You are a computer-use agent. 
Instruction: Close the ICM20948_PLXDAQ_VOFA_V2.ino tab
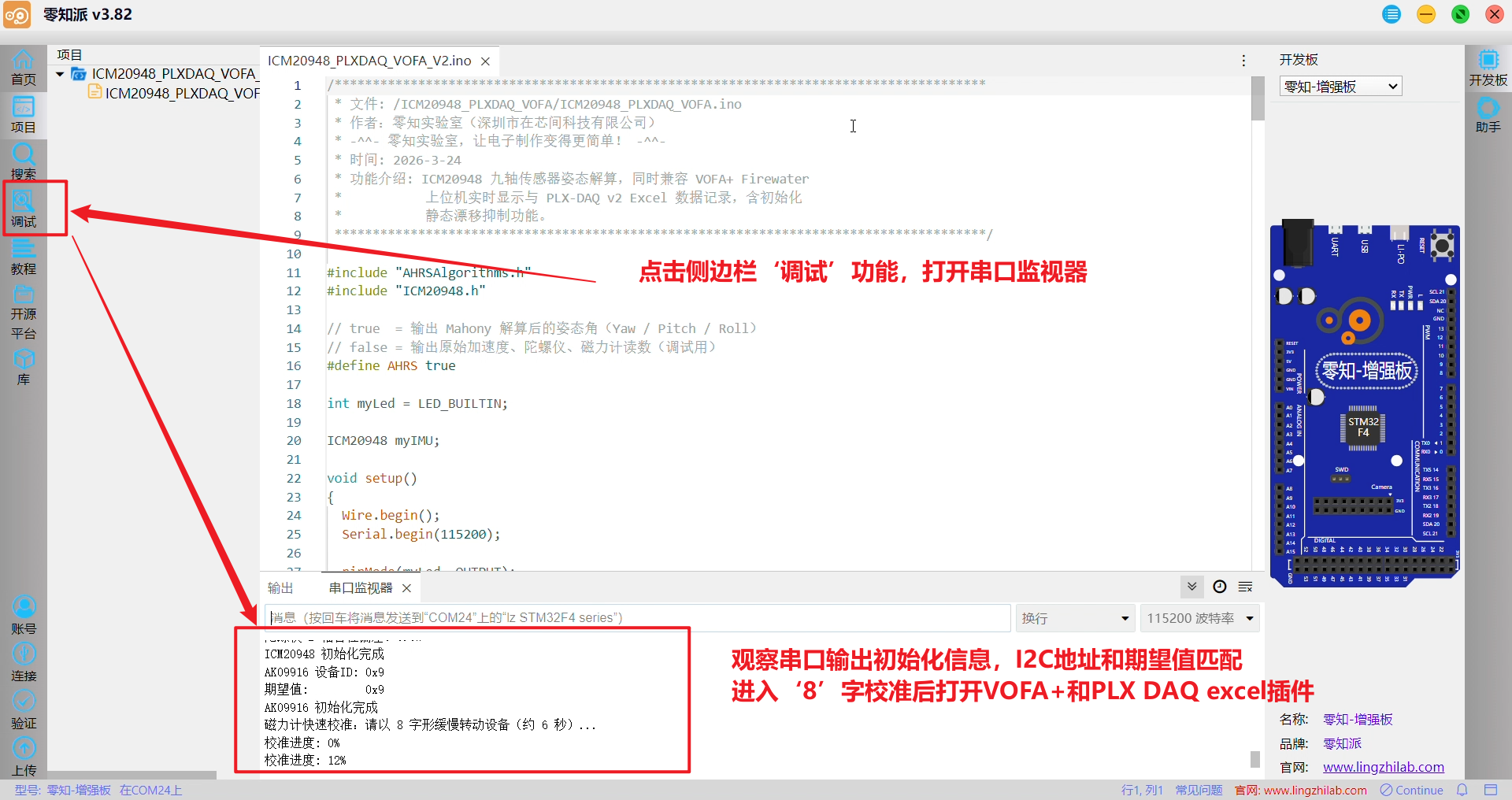pyautogui.click(x=486, y=61)
